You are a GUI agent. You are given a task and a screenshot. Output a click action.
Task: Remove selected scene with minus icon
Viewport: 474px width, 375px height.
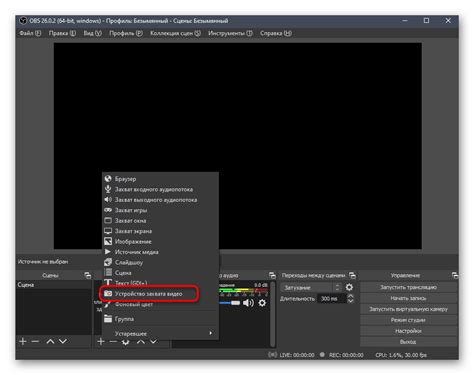click(35, 341)
